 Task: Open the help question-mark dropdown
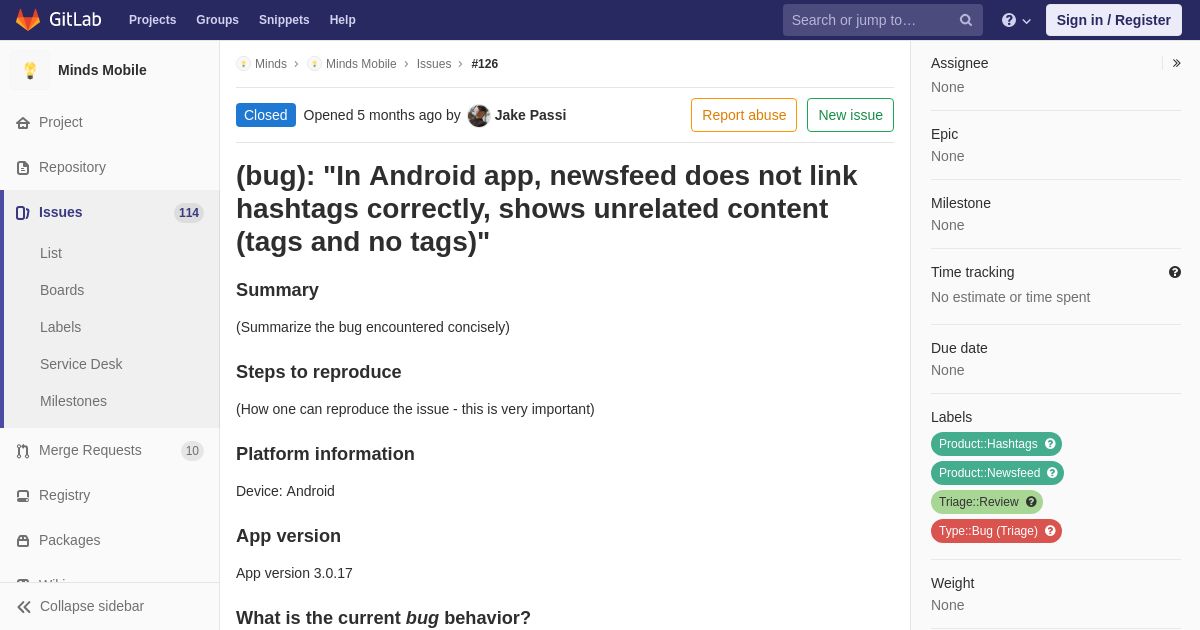pyautogui.click(x=1016, y=20)
